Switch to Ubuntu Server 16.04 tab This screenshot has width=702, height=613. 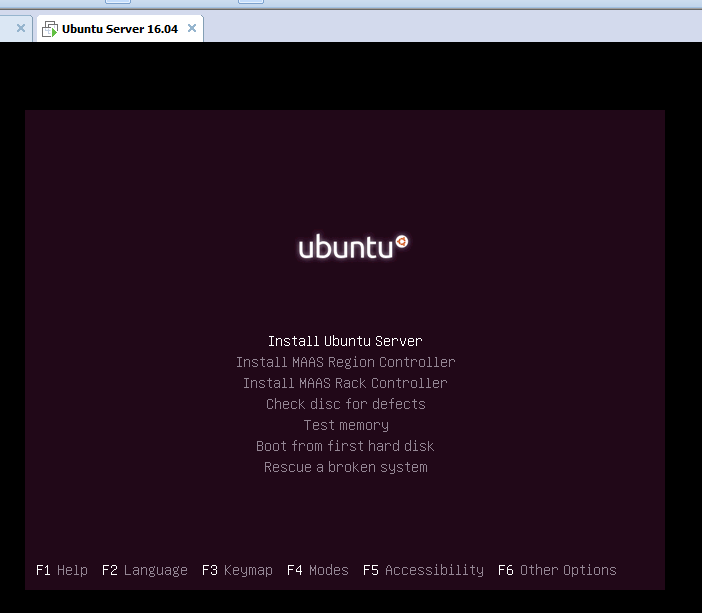(120, 29)
